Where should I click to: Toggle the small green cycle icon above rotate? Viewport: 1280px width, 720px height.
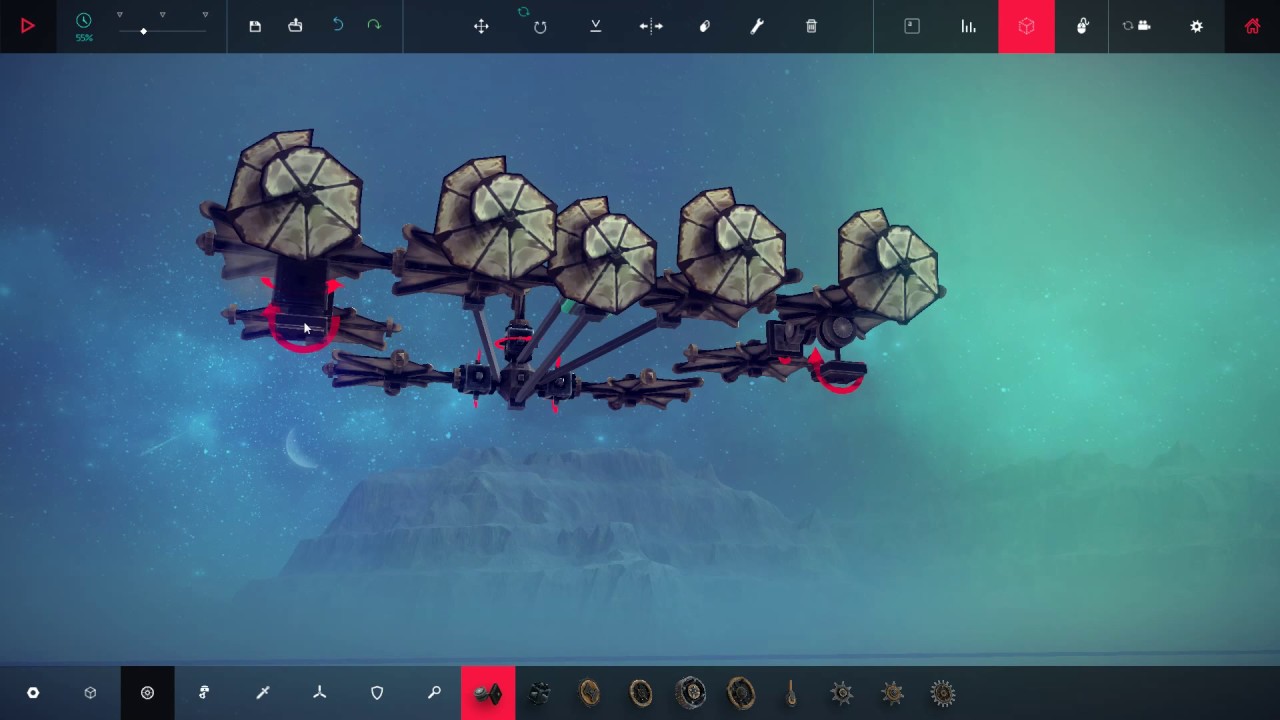tap(523, 12)
